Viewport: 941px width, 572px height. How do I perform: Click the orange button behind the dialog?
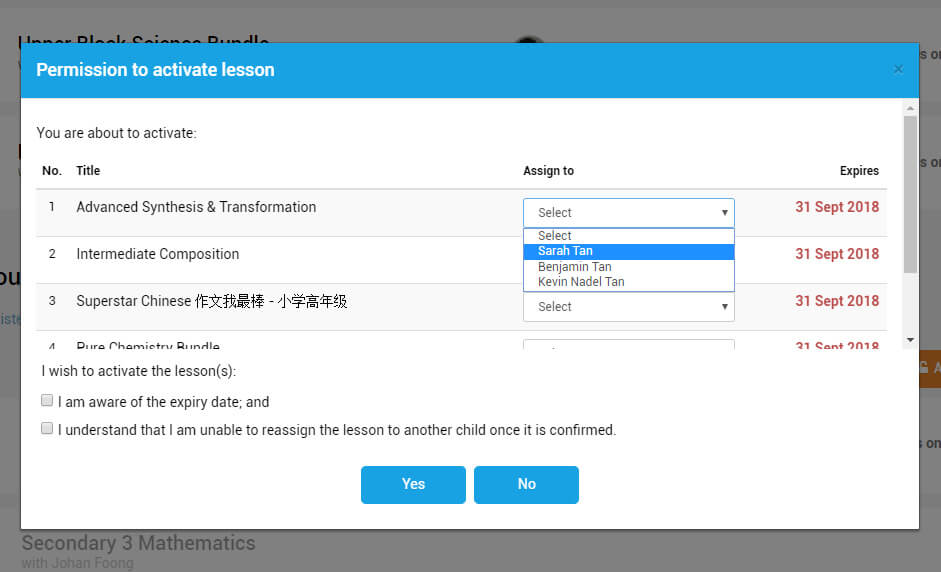tap(930, 369)
